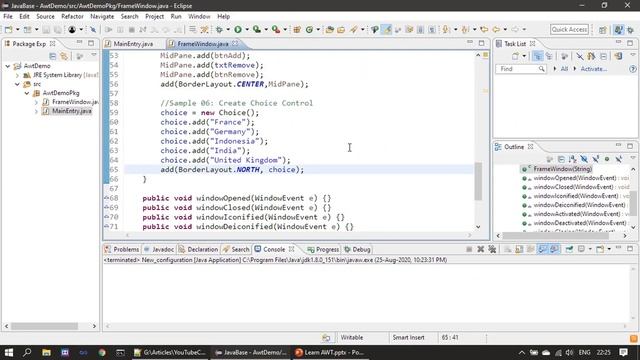The height and width of the screenshot is (360, 640).
Task: Toggle Mark Occurrences highlighter in toolbar
Action: click(x=386, y=29)
